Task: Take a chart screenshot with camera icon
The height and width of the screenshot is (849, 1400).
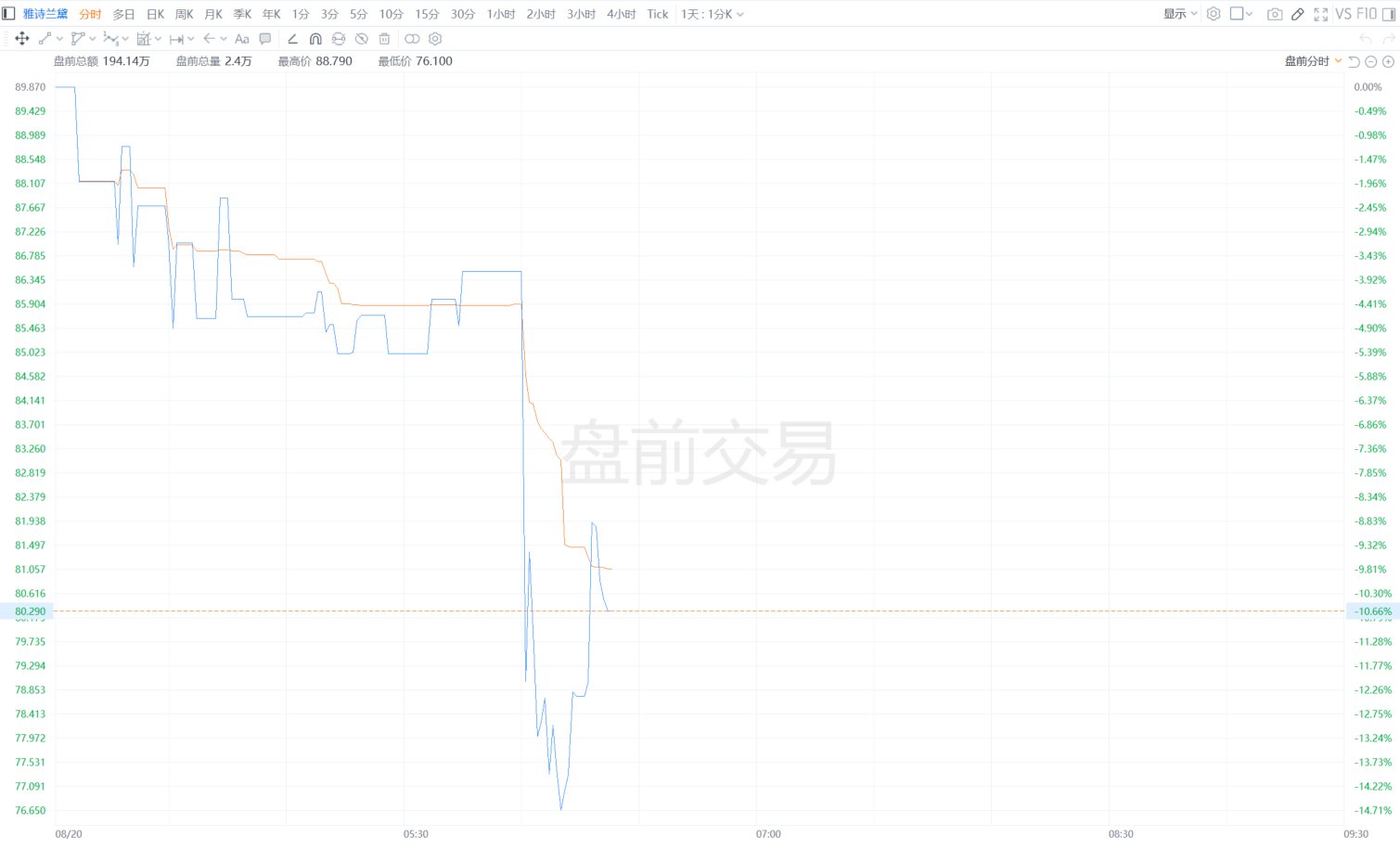Action: click(1275, 14)
